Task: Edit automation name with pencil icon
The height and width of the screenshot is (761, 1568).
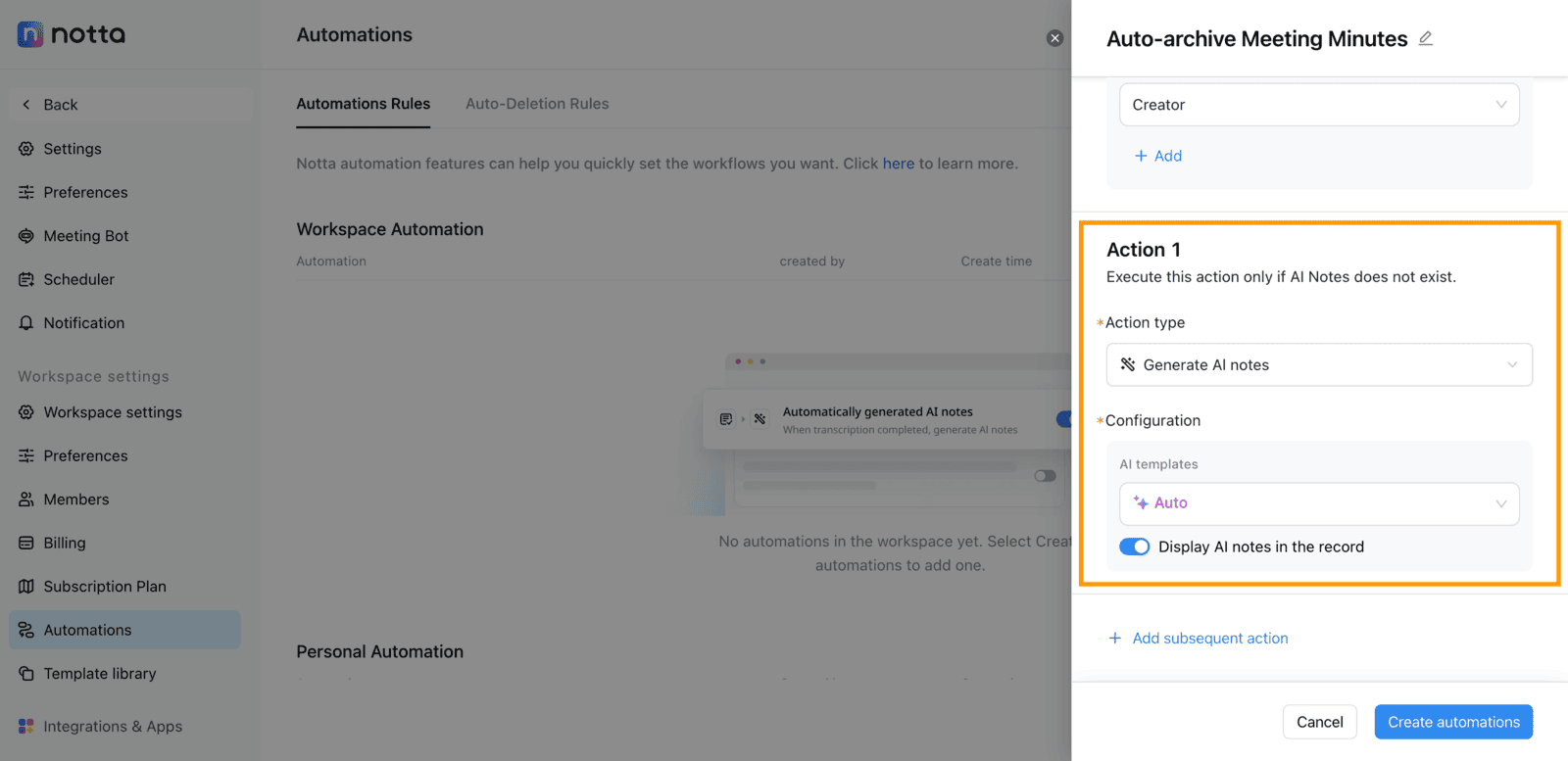Action: pos(1426,38)
